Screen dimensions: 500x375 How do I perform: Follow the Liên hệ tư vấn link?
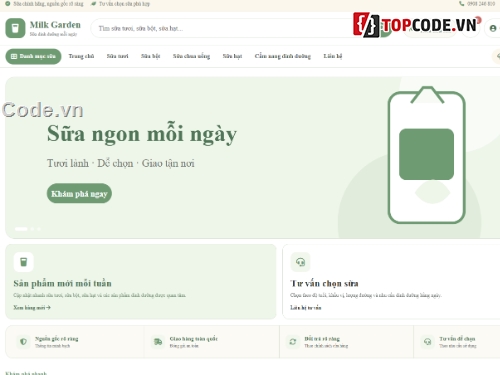306,307
